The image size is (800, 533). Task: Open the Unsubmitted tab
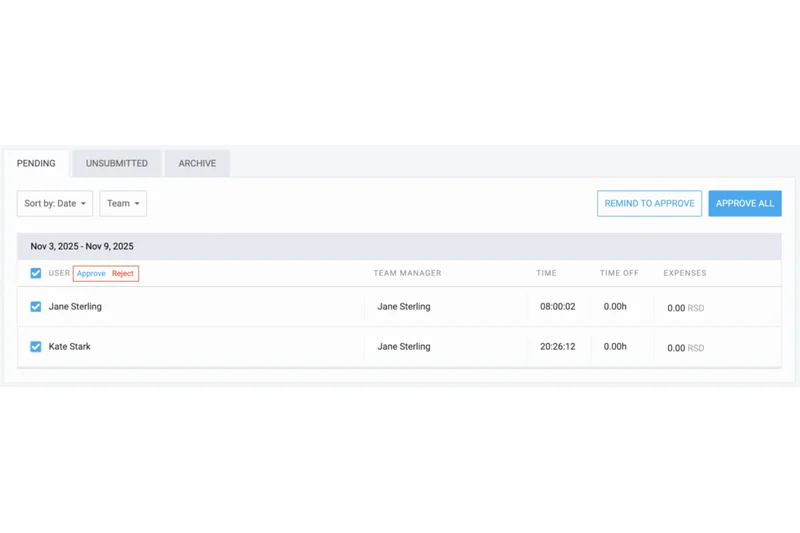(x=117, y=163)
